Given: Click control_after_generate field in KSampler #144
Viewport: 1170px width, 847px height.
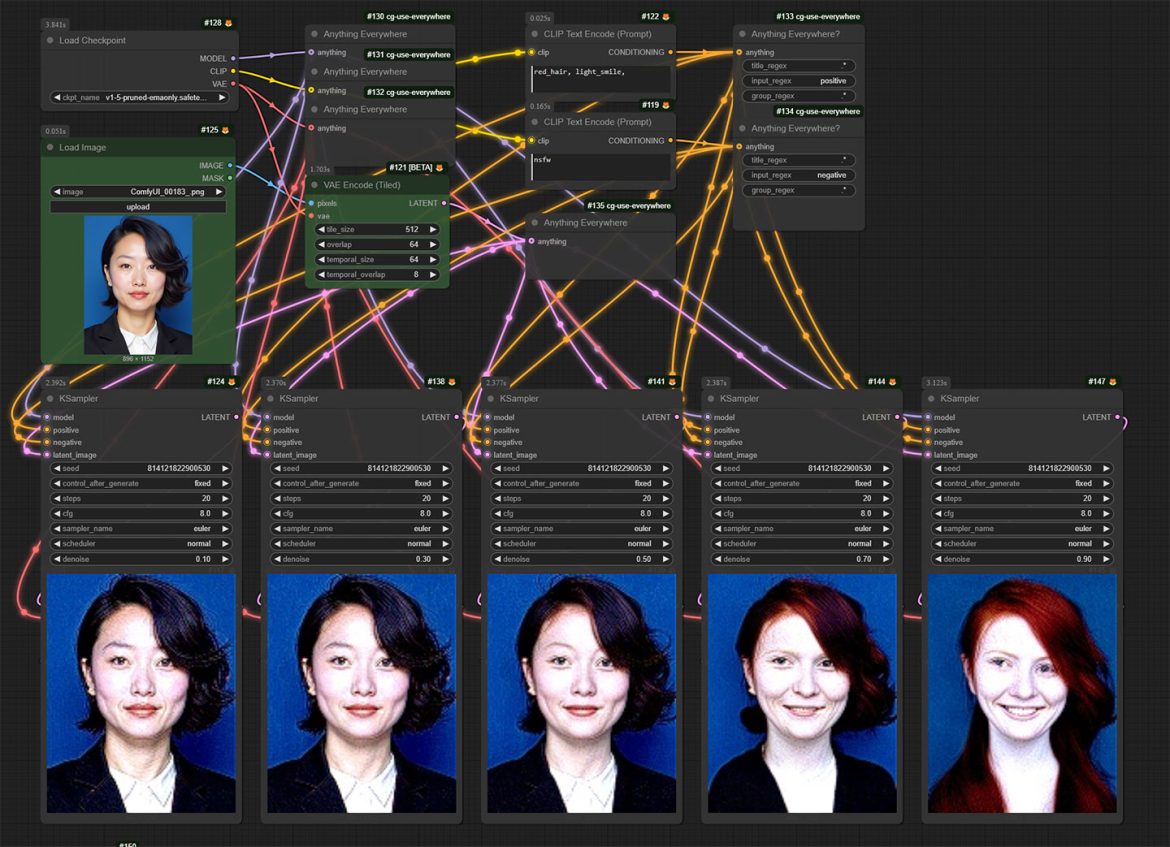Looking at the screenshot, I should click(799, 484).
